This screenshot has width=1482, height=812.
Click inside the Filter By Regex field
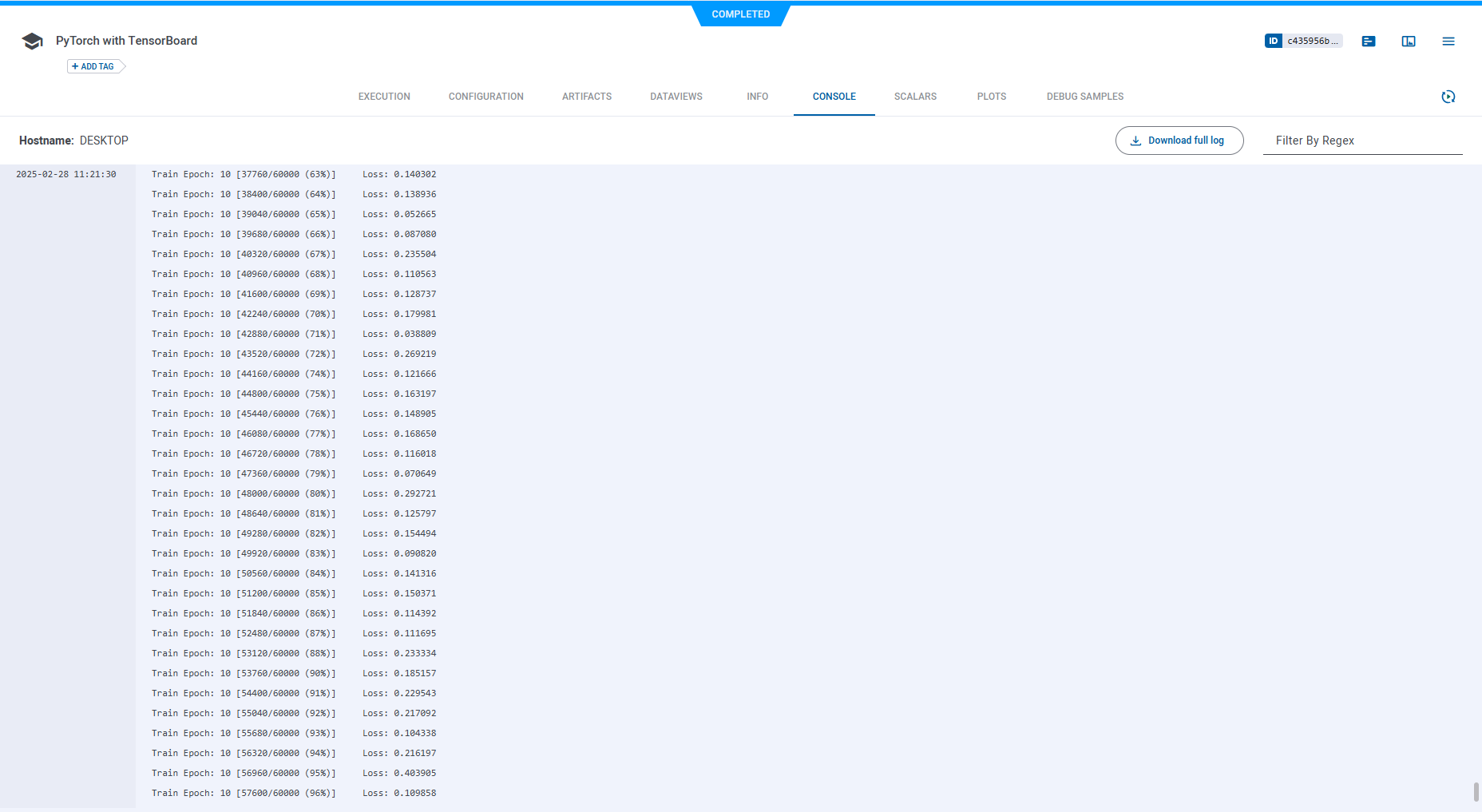1362,141
